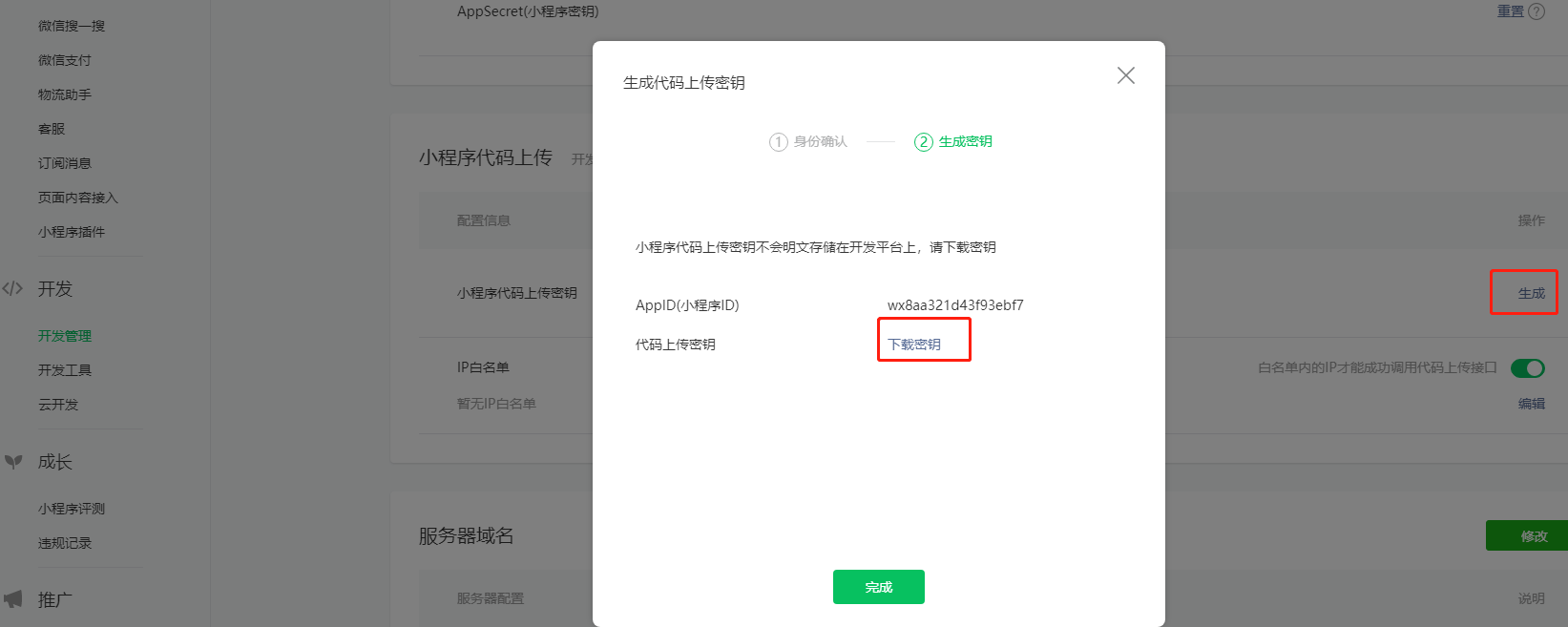Click the 下载密钥 link
1568x627 pixels.
914,345
